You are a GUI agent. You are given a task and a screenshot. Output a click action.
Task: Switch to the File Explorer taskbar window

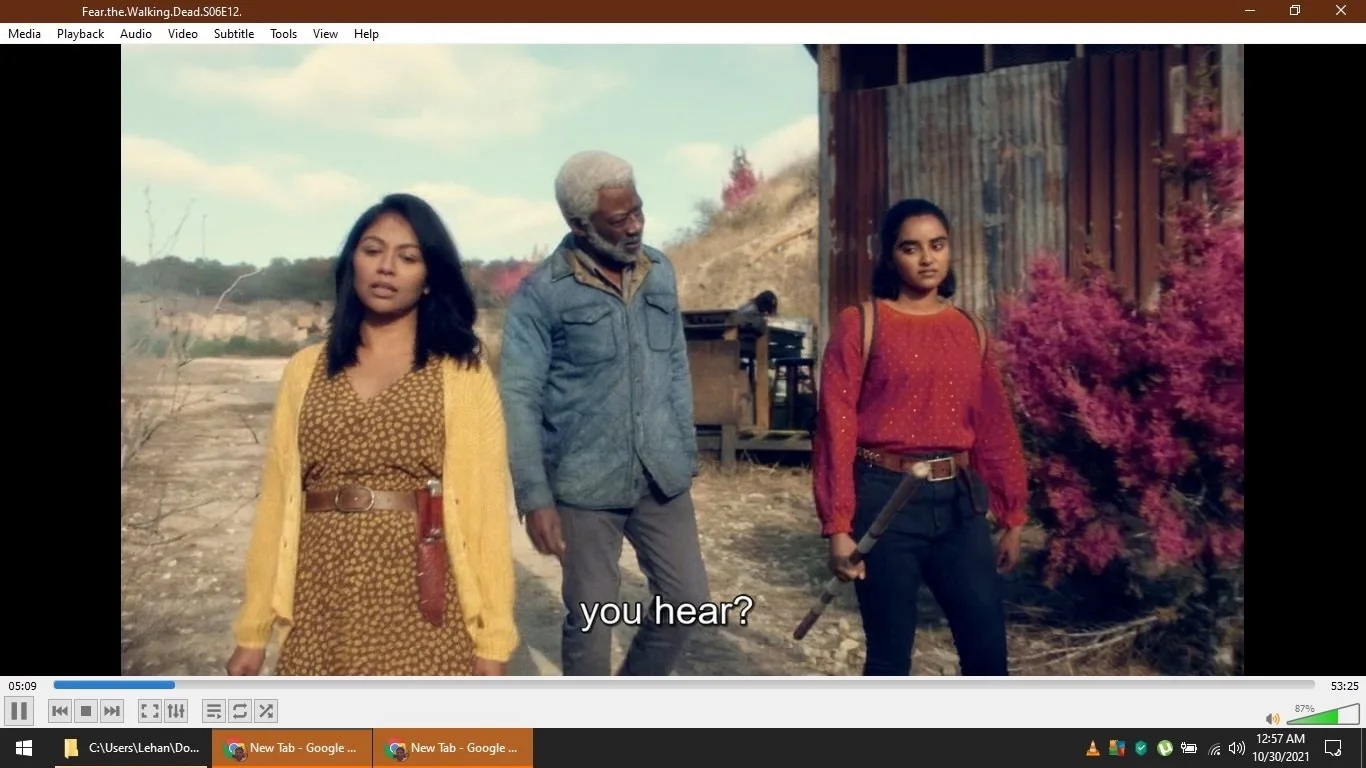point(132,748)
